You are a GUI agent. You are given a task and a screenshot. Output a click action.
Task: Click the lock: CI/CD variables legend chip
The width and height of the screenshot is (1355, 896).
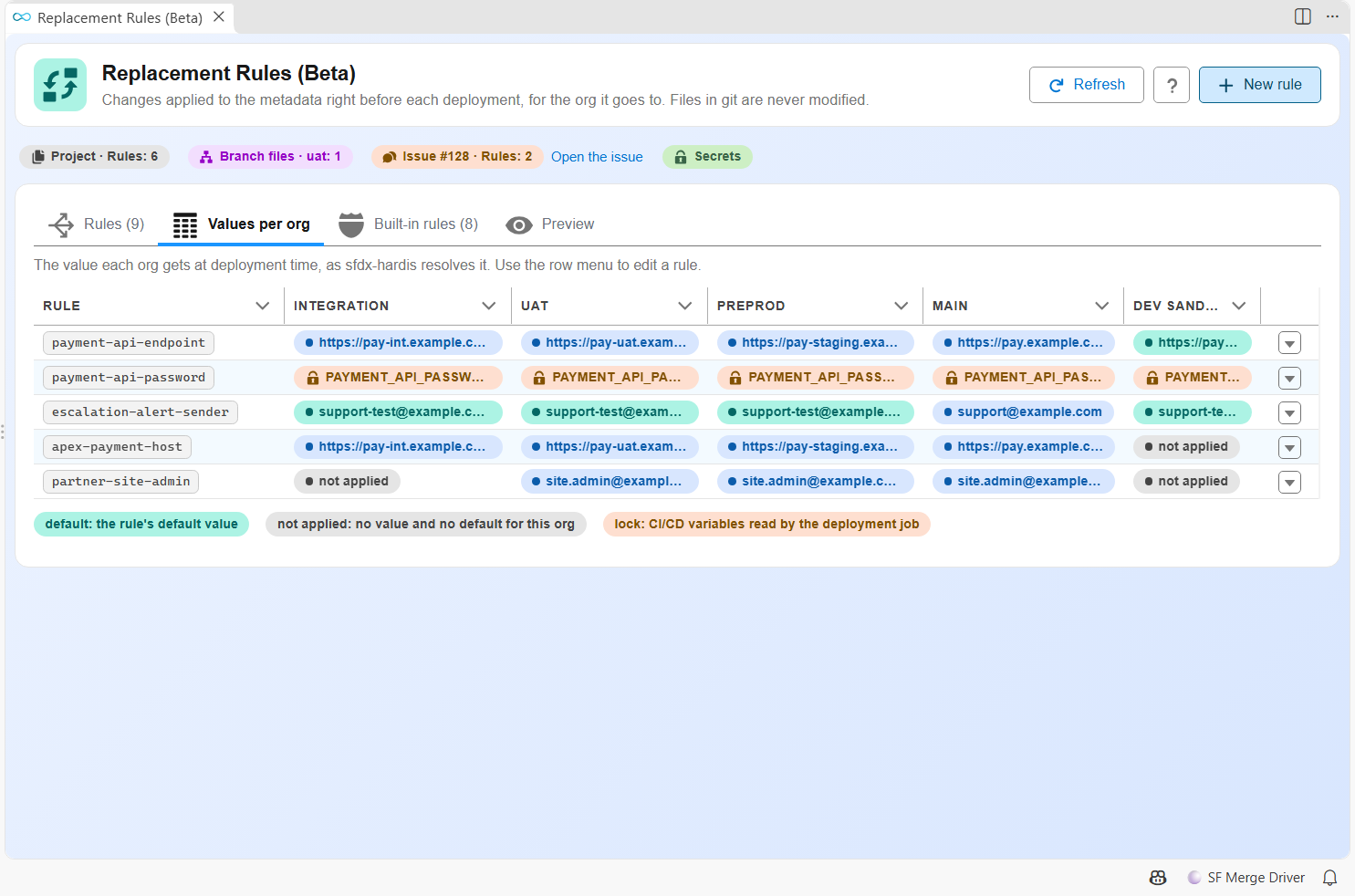(x=766, y=525)
